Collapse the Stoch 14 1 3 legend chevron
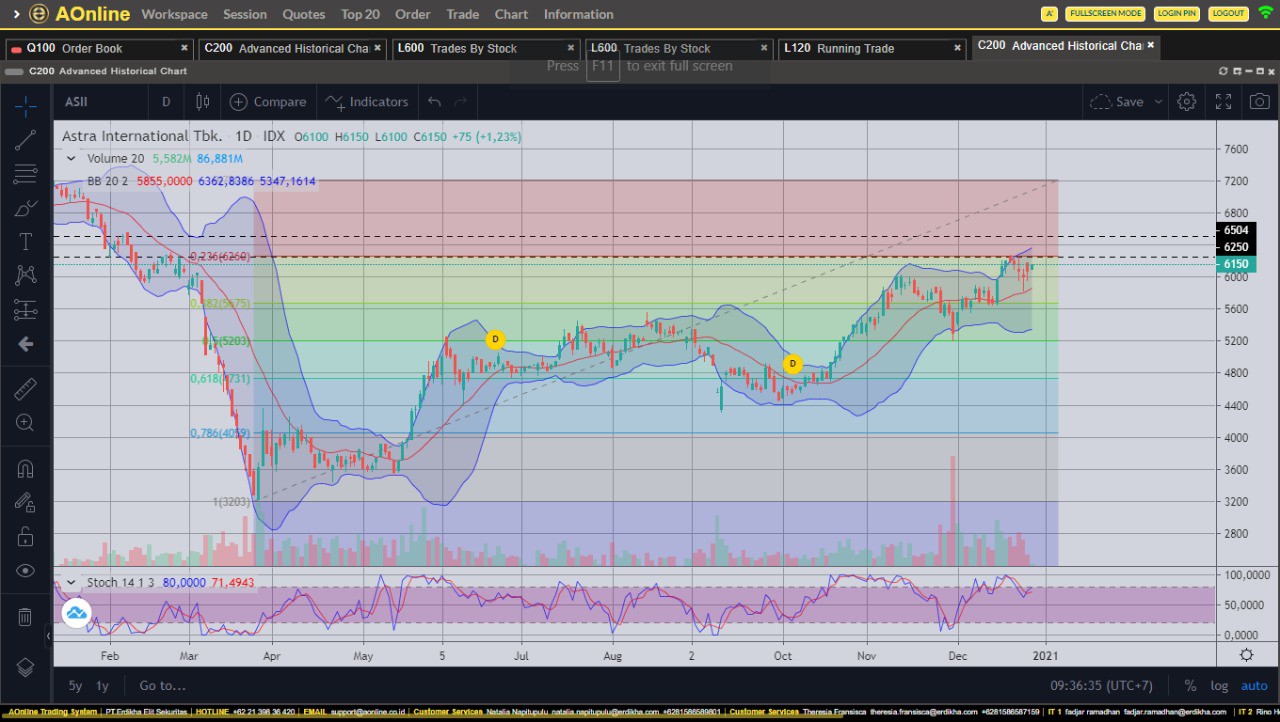Viewport: 1280px width, 722px height. click(x=71, y=582)
